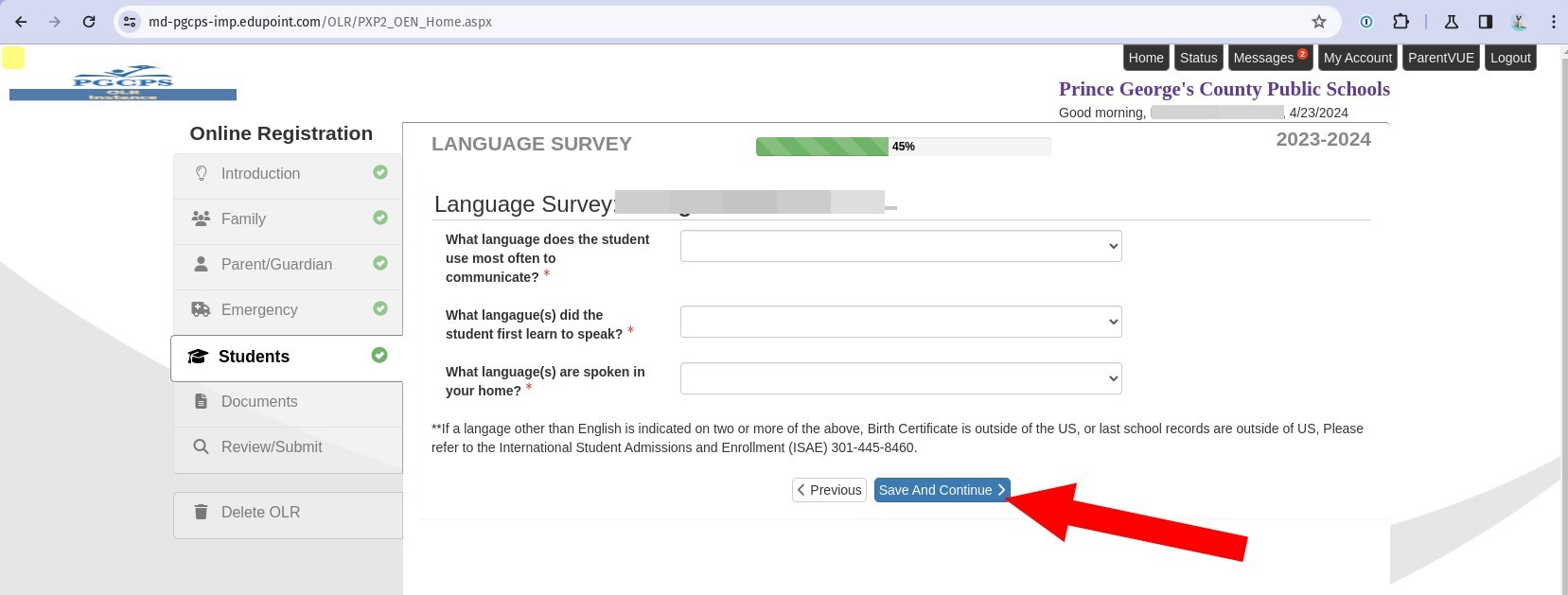Open the Students section tab
1568x595 pixels.
254,357
